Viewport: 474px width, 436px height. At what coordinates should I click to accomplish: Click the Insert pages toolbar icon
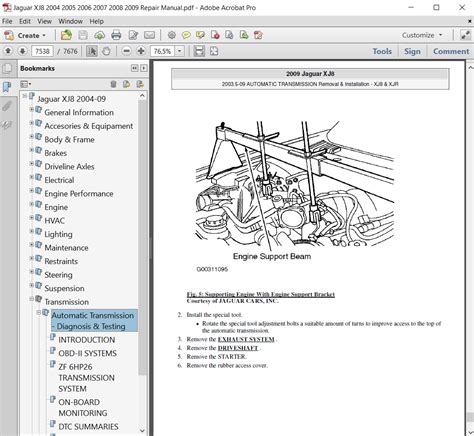244,35
